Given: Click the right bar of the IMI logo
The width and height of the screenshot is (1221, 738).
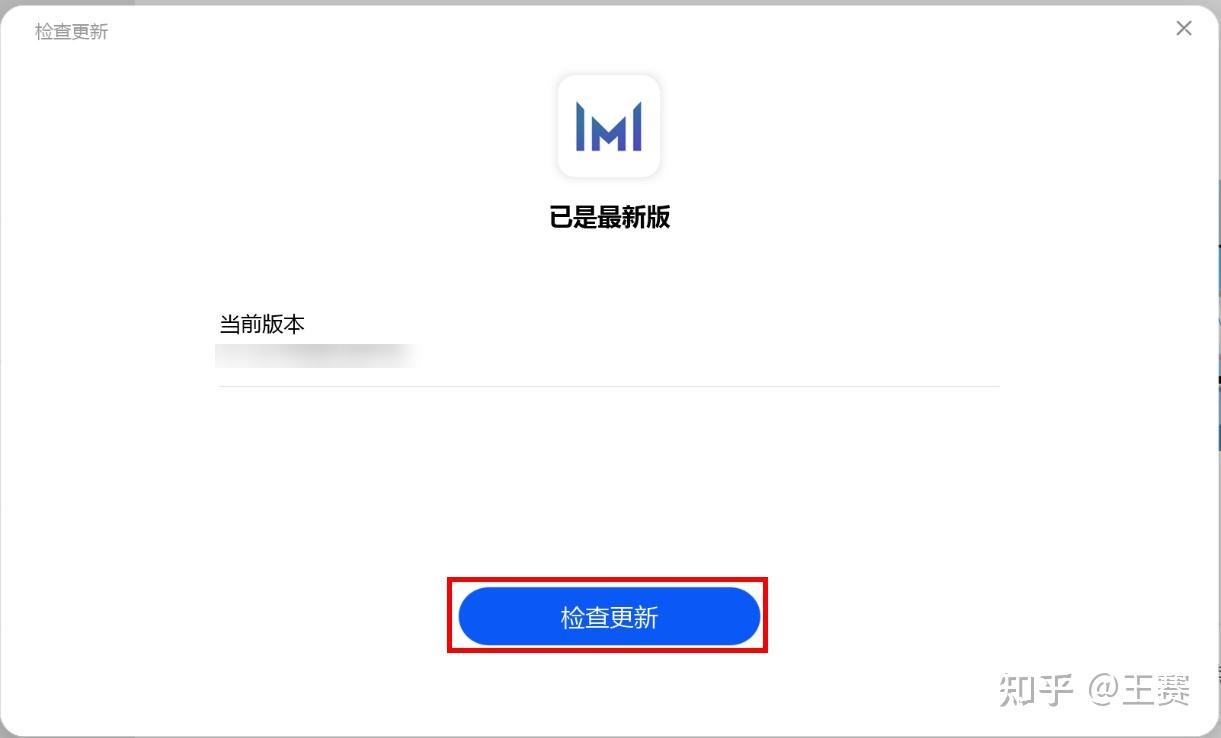Looking at the screenshot, I should click(x=637, y=126).
